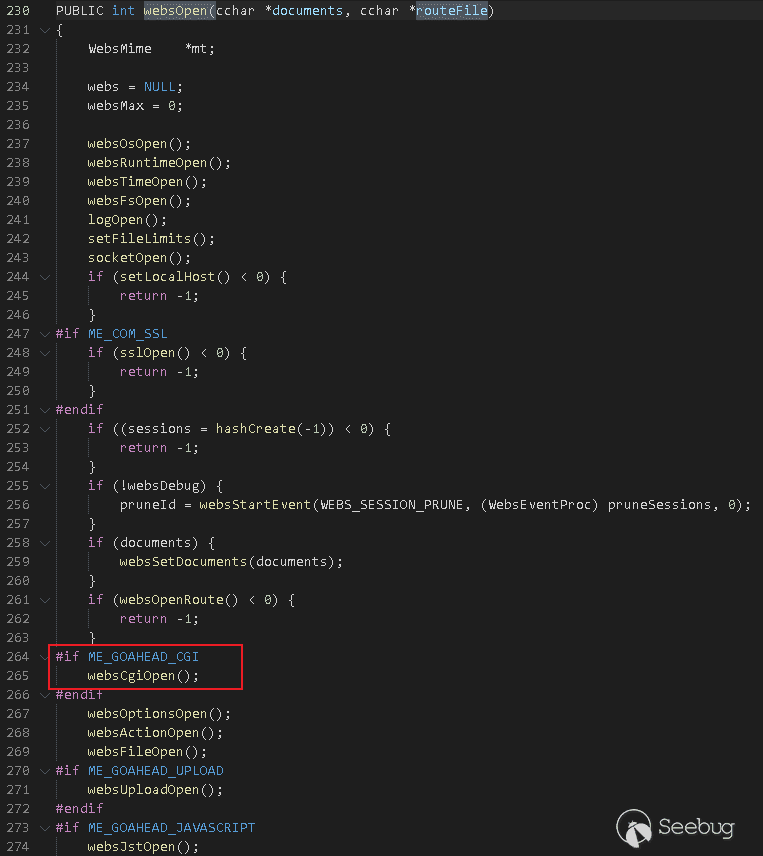
Task: Select line number 256 in the gutter
Action: 18,505
